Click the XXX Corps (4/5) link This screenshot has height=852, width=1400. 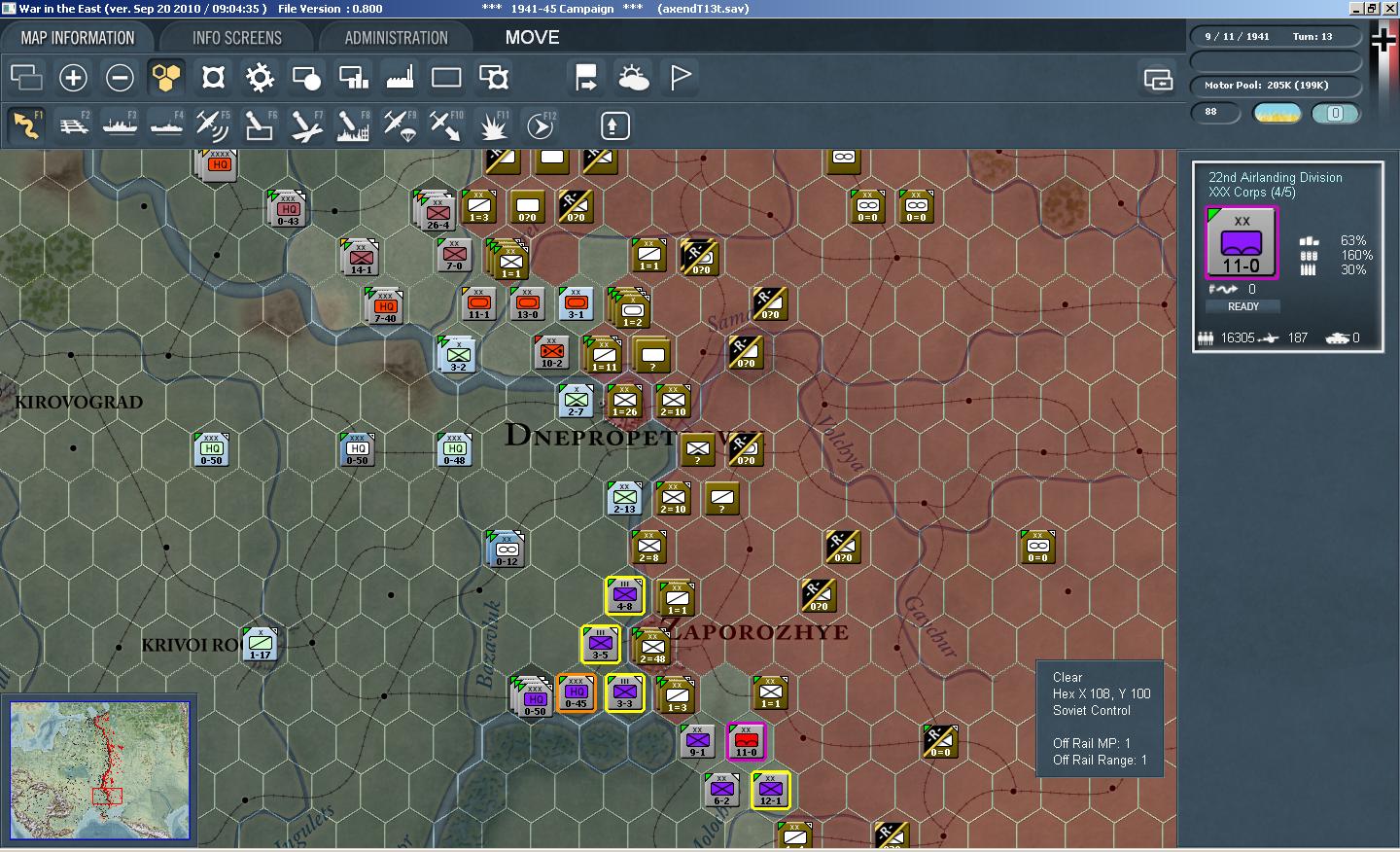[x=1251, y=193]
